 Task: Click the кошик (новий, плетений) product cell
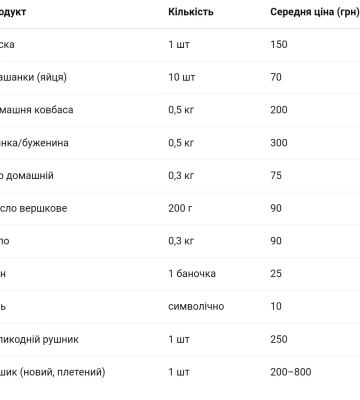pos(52,372)
